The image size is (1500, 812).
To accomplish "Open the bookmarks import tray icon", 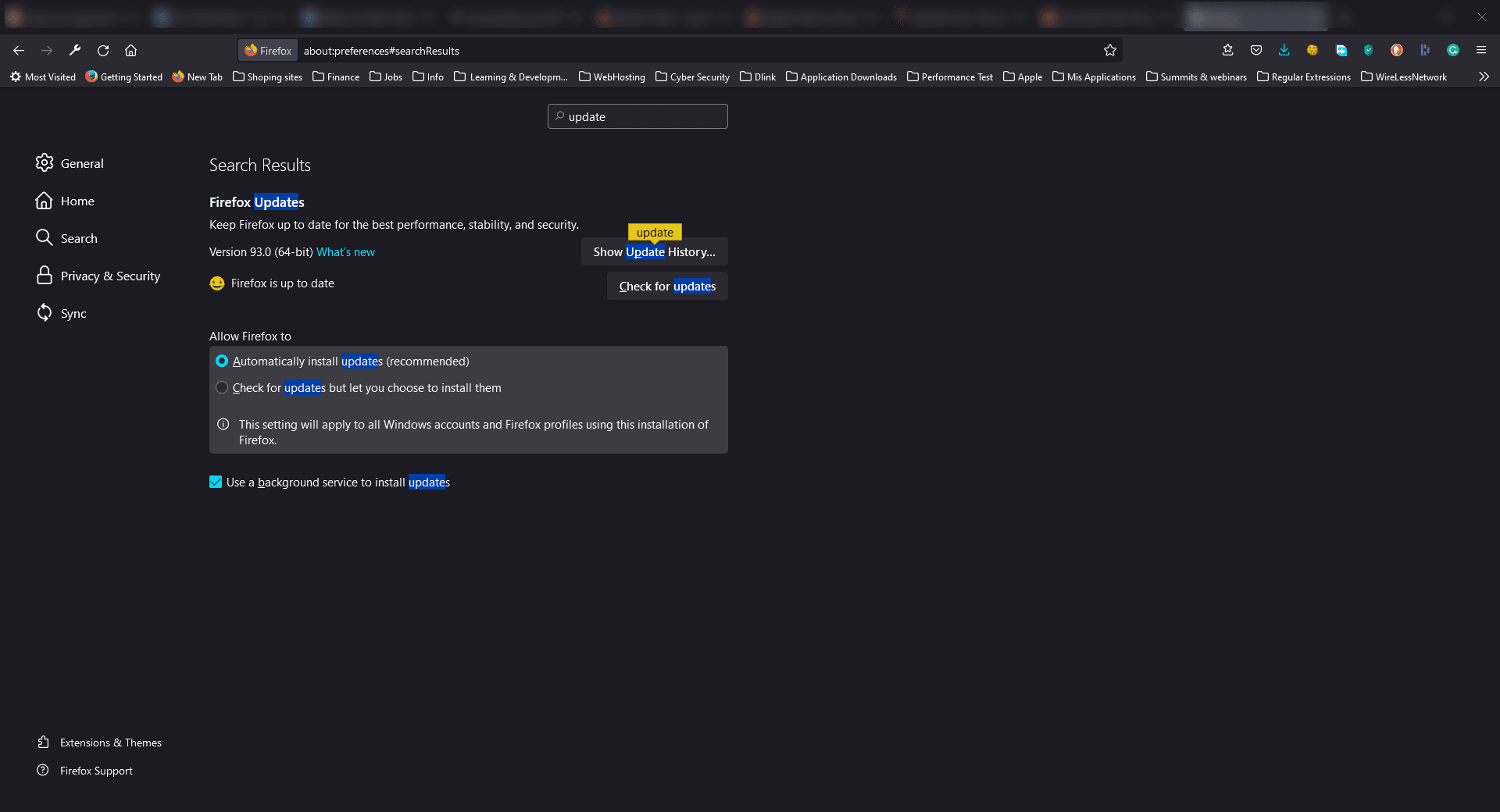I will [x=1228, y=51].
